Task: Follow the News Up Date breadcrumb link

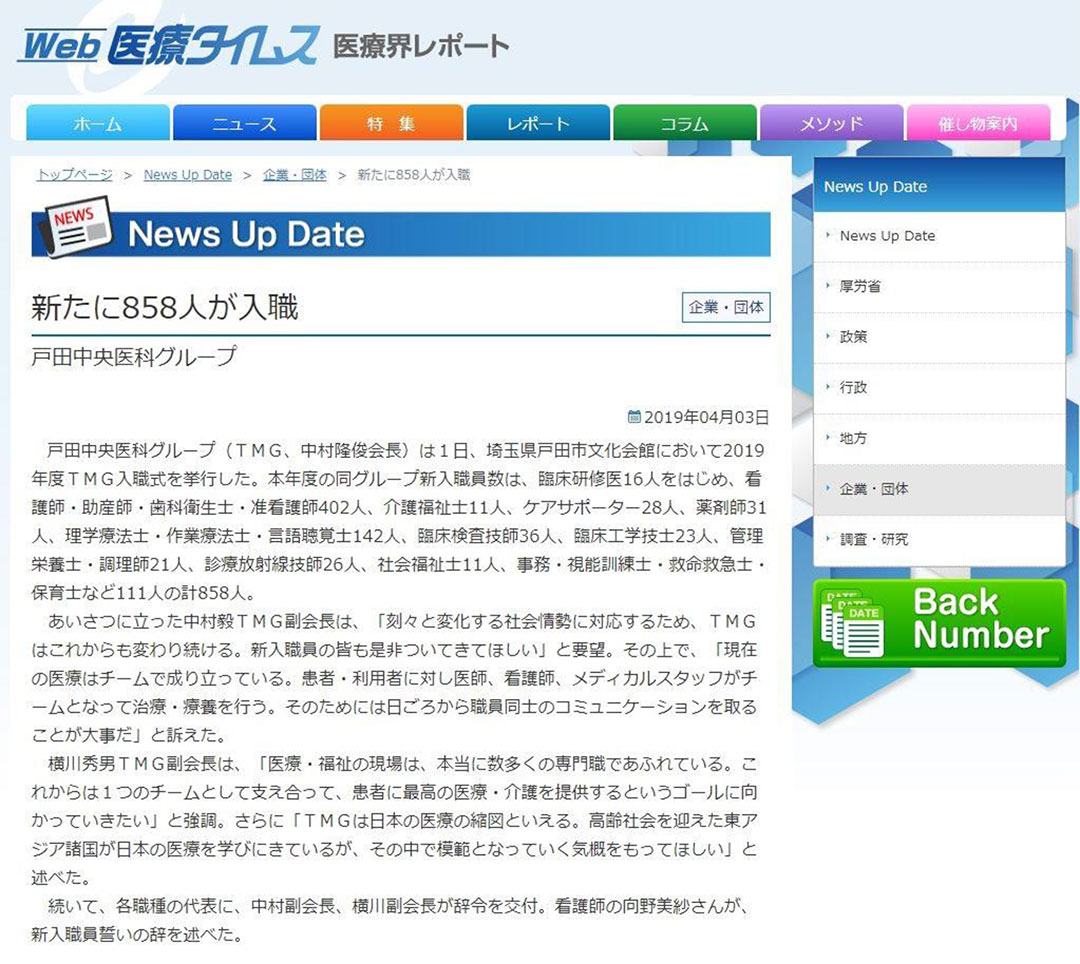Action: pos(188,175)
